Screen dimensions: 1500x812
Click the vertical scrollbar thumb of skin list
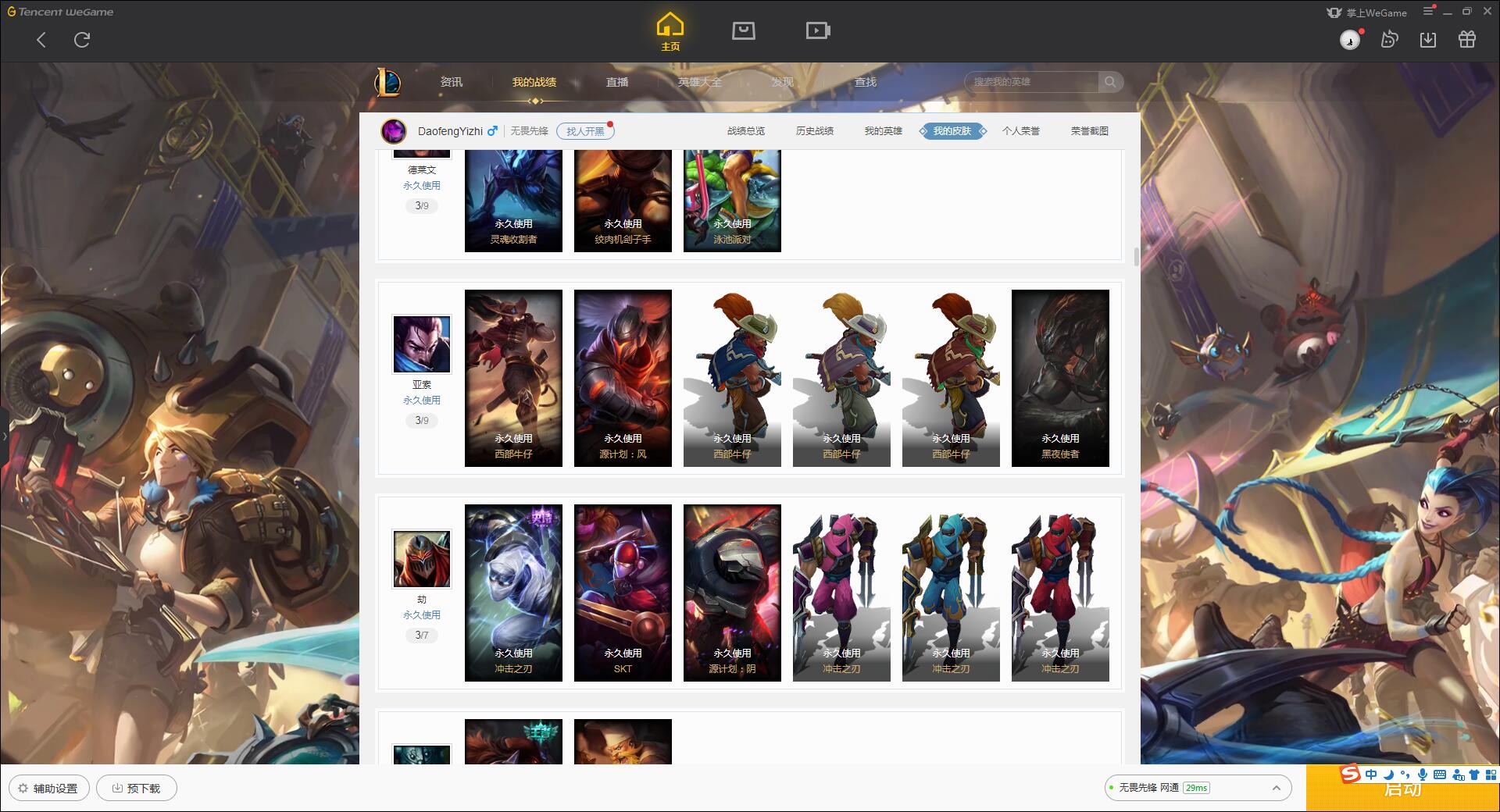point(1136,257)
